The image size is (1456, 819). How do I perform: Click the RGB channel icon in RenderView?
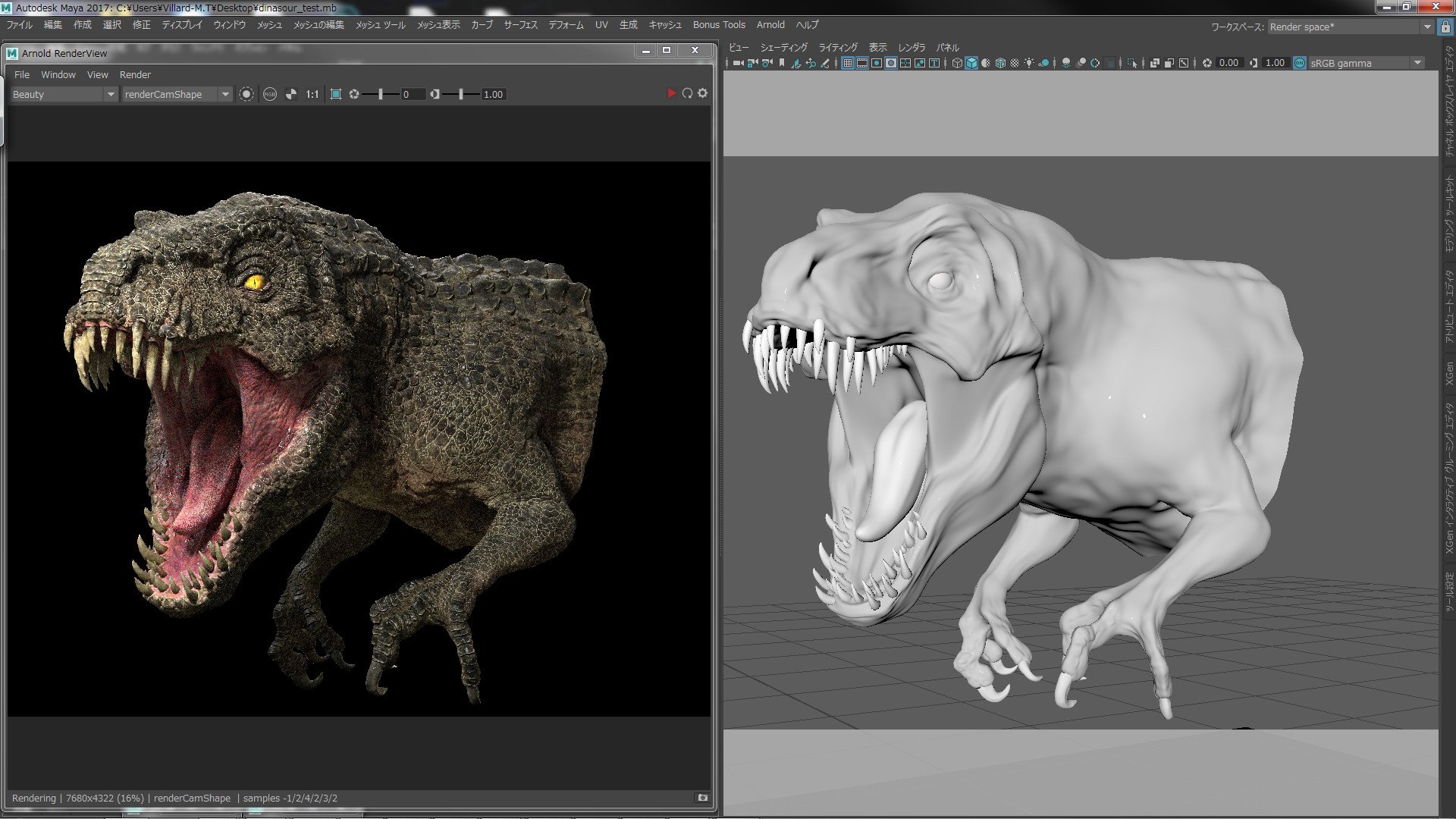(x=269, y=94)
